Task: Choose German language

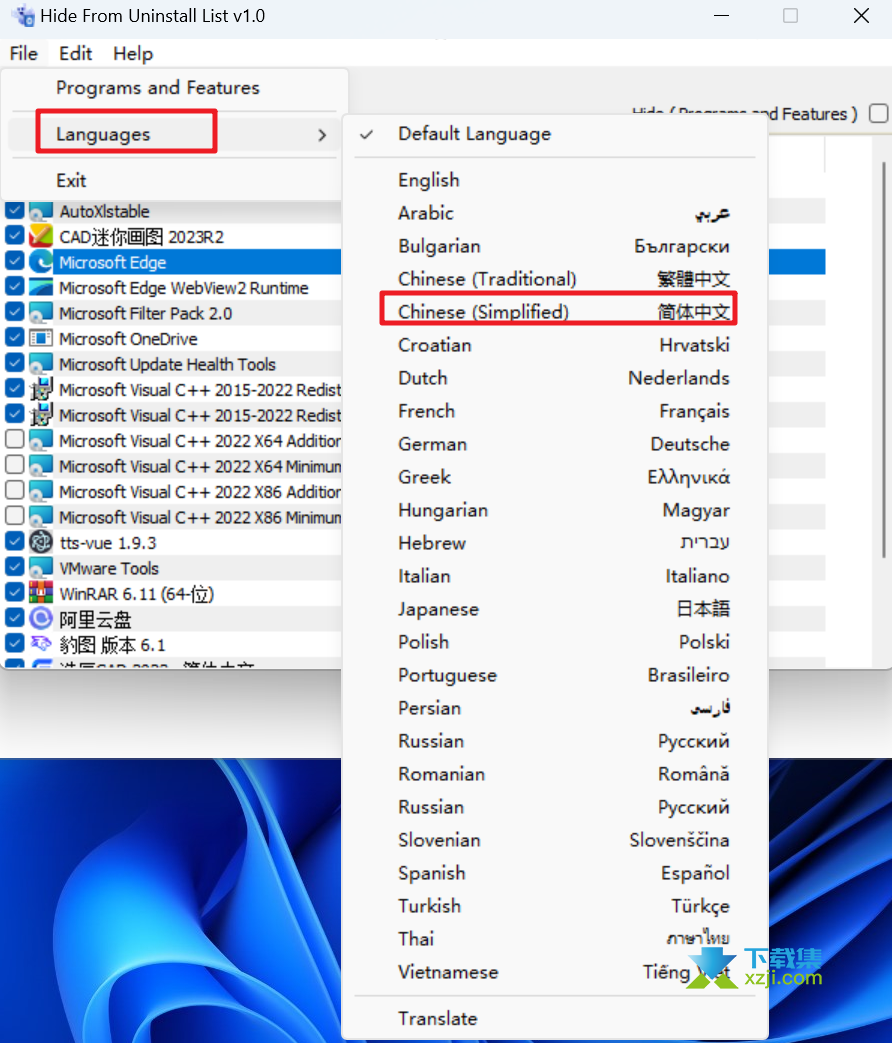Action: pos(555,444)
